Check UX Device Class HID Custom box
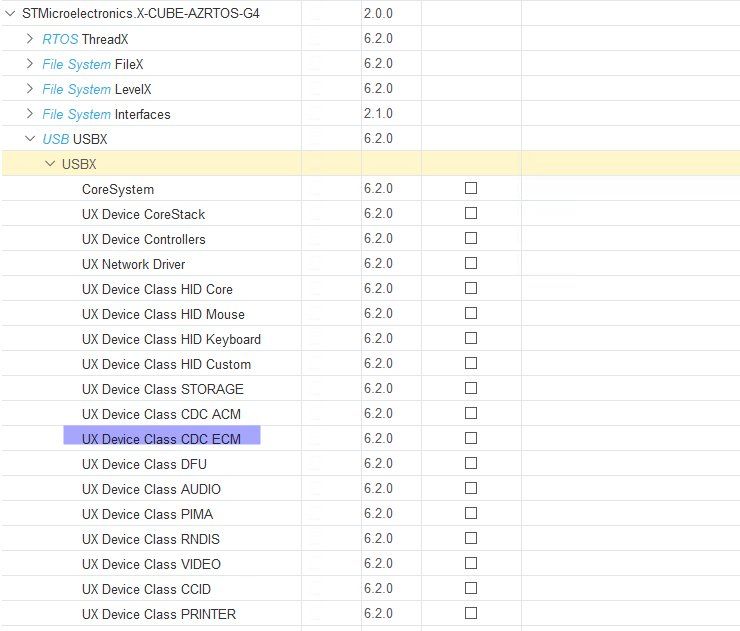The image size is (740, 631). [x=471, y=363]
